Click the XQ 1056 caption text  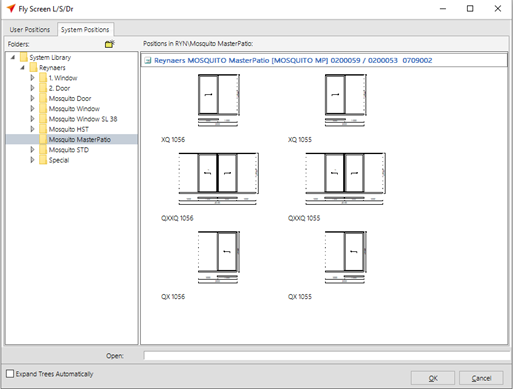(173, 140)
